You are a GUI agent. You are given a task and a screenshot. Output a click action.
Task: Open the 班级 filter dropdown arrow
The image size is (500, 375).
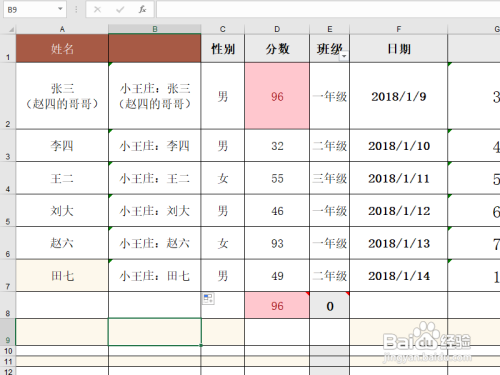(x=344, y=57)
